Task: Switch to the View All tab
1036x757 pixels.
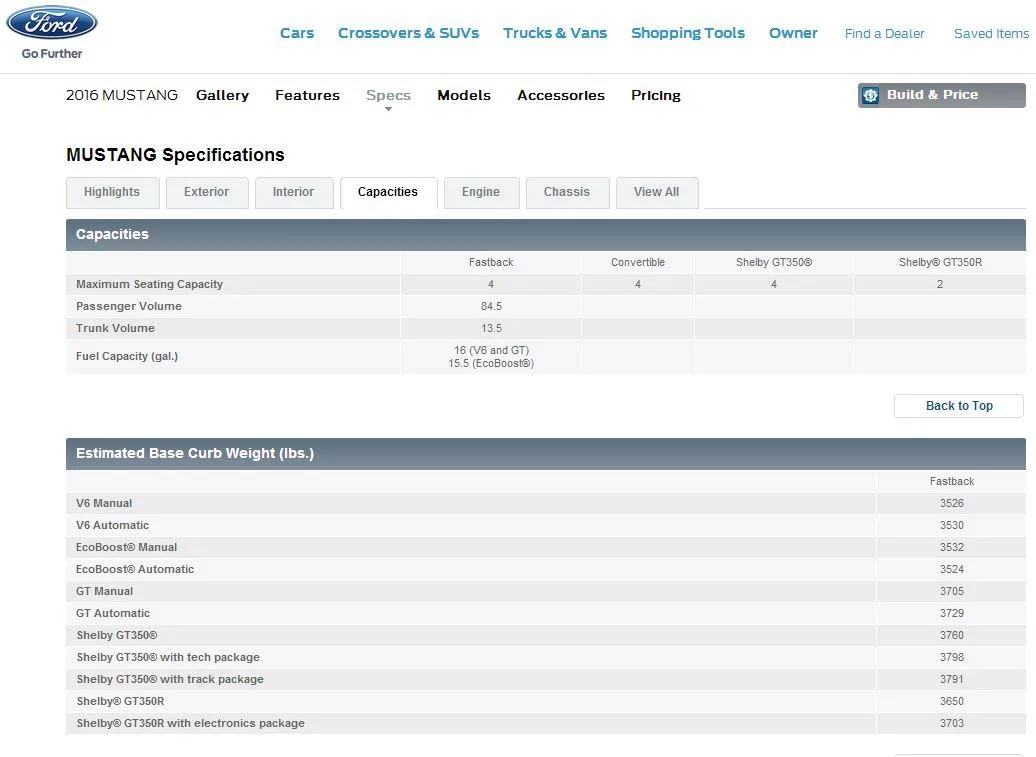Action: [657, 192]
